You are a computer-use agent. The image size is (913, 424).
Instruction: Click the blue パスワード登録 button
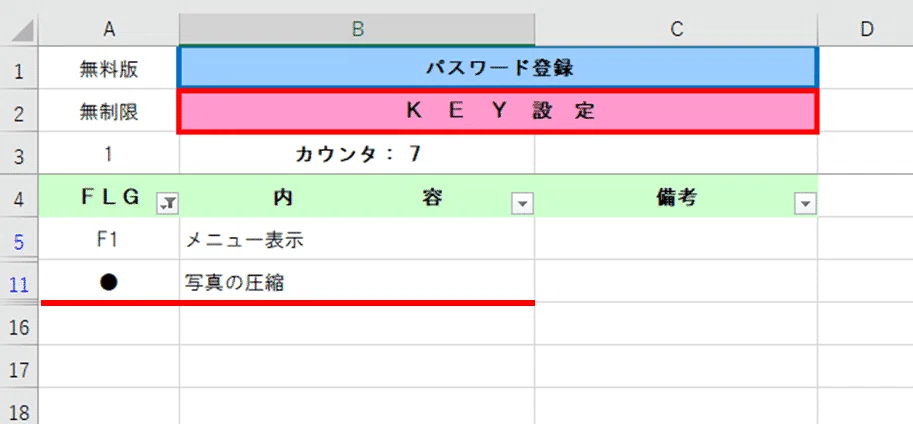(x=498, y=68)
